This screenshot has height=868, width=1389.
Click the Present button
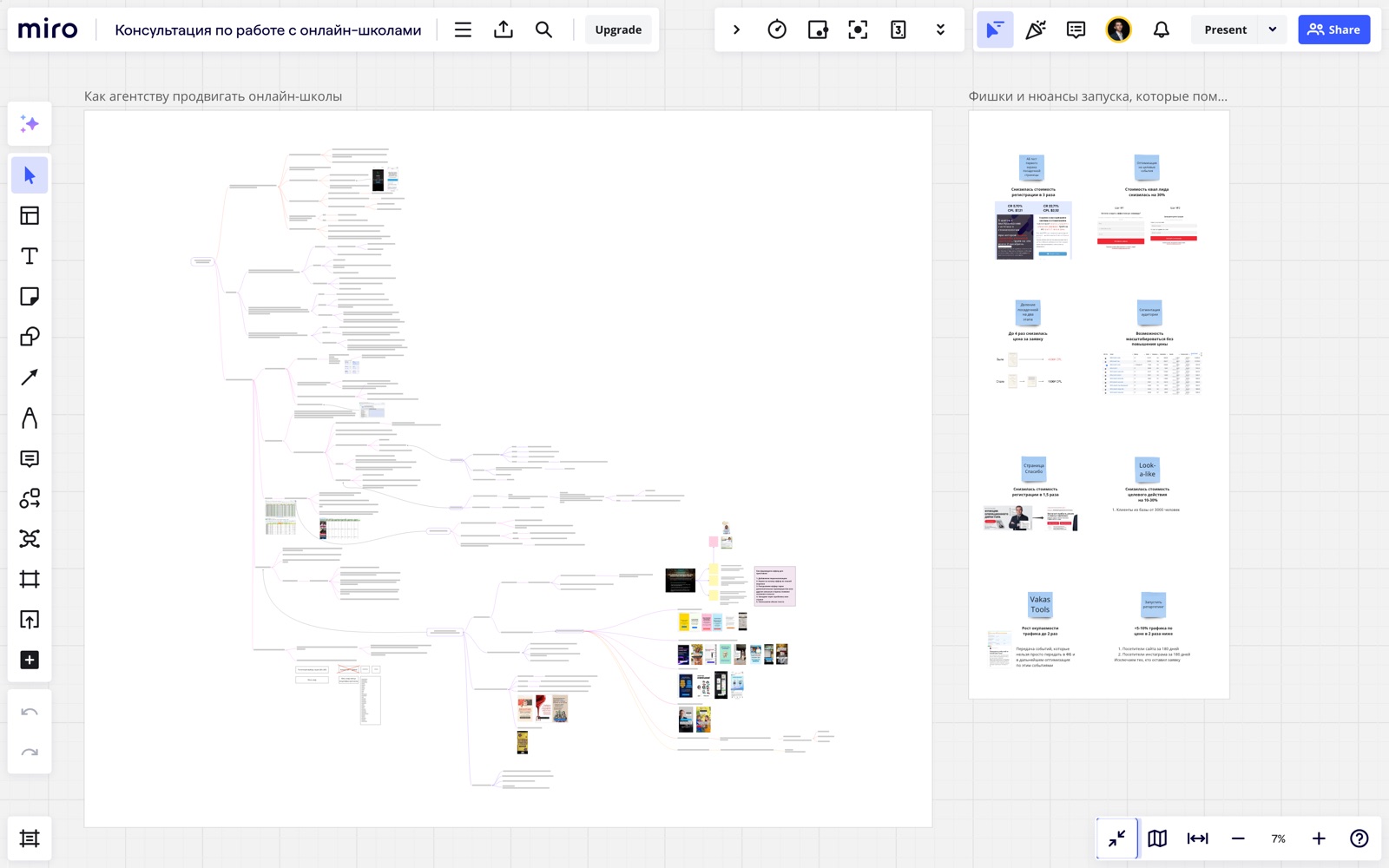pyautogui.click(x=1225, y=30)
